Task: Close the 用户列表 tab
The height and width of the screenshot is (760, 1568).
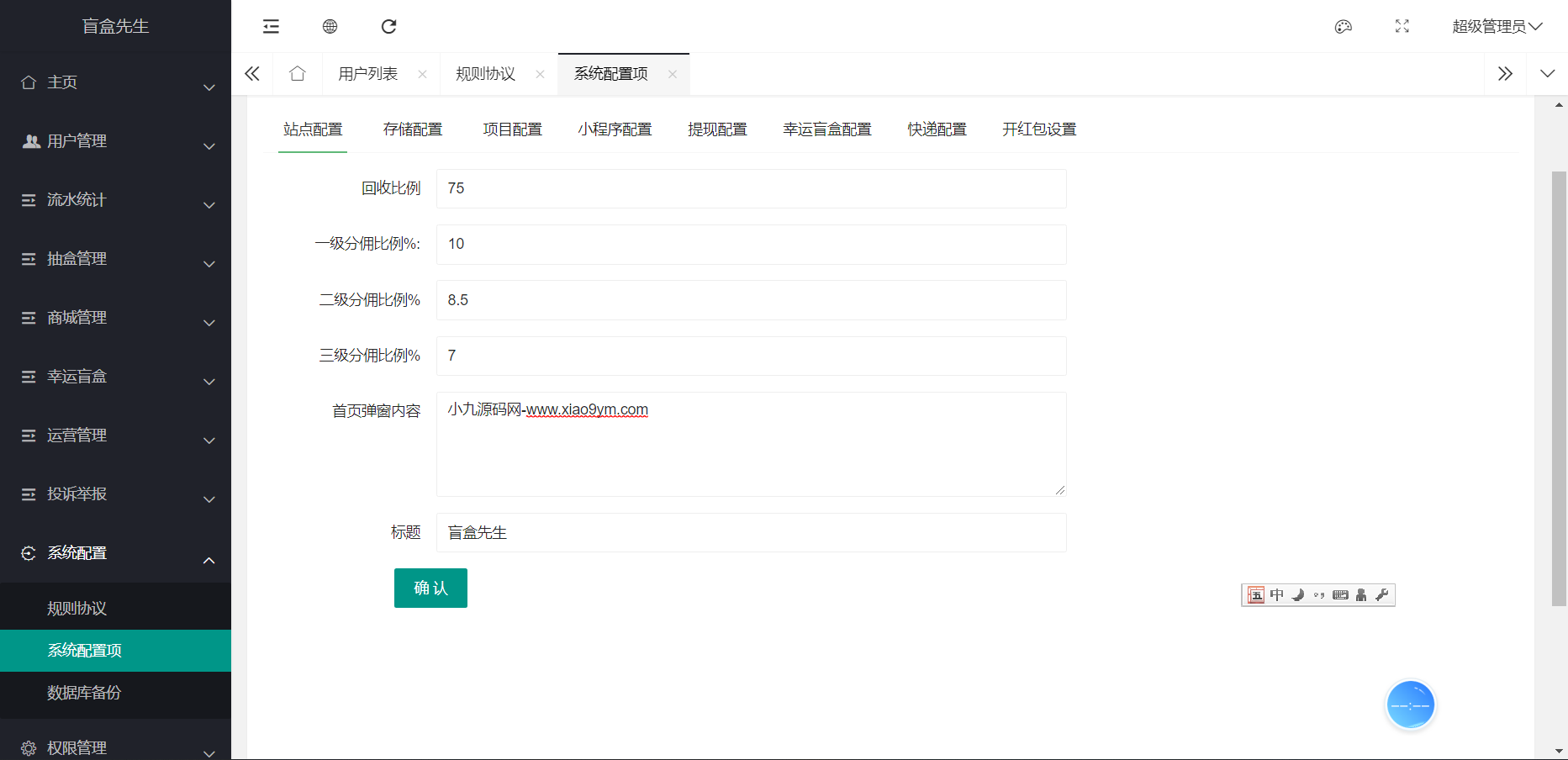Action: click(x=422, y=74)
